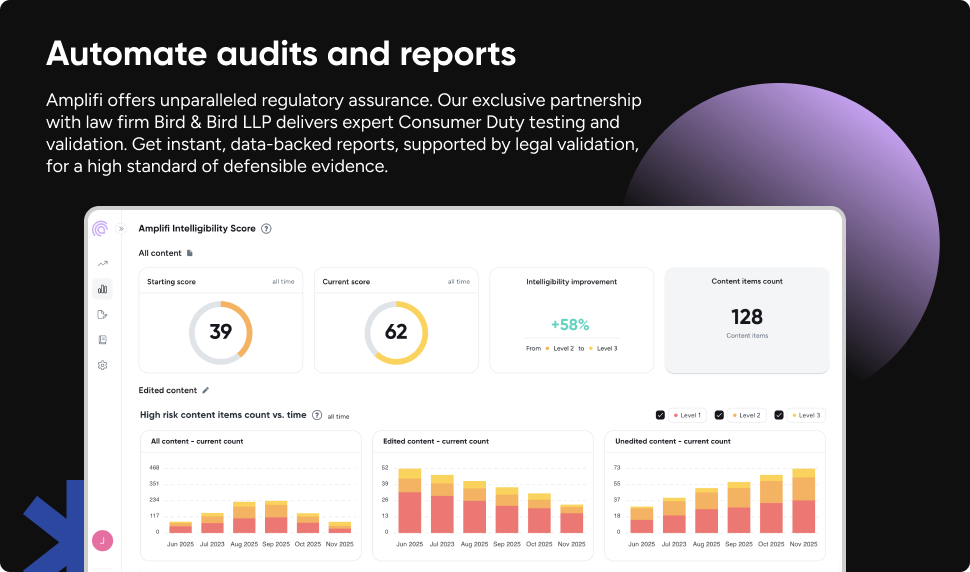
Task: Toggle the Level 1 checkbox
Action: (x=660, y=415)
